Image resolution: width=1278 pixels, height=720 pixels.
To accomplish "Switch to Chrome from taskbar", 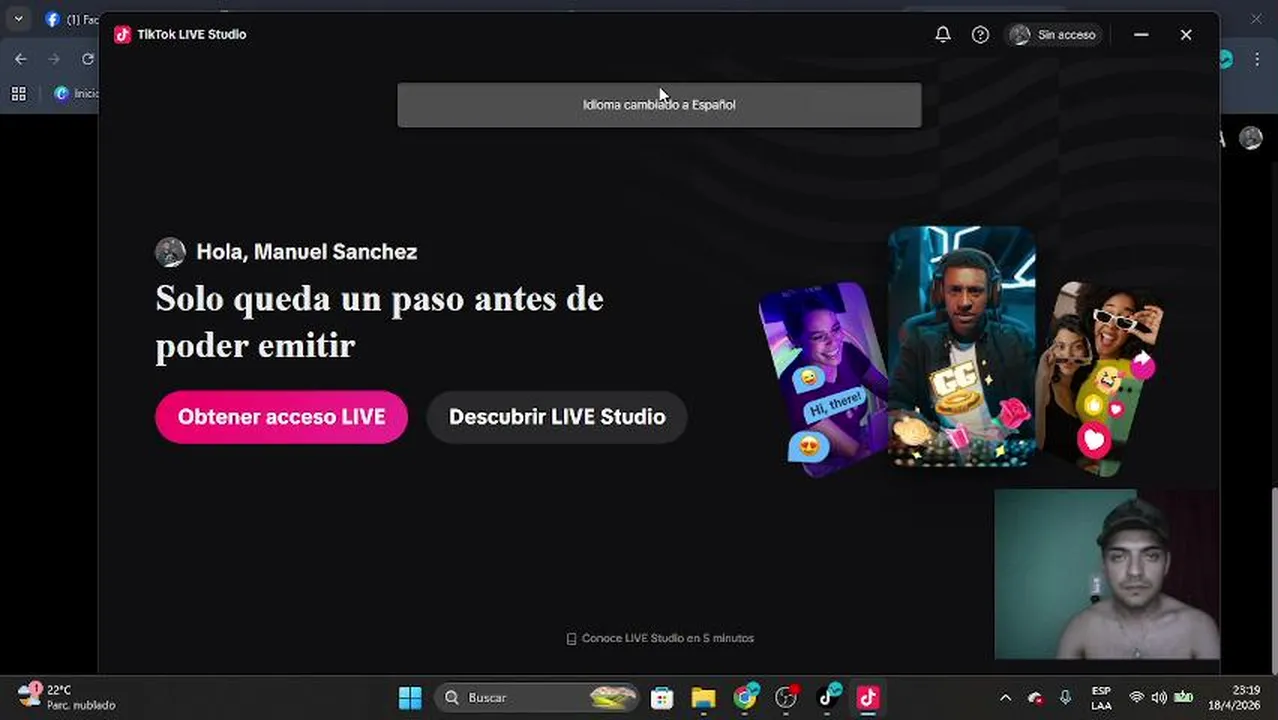I will click(x=745, y=698).
